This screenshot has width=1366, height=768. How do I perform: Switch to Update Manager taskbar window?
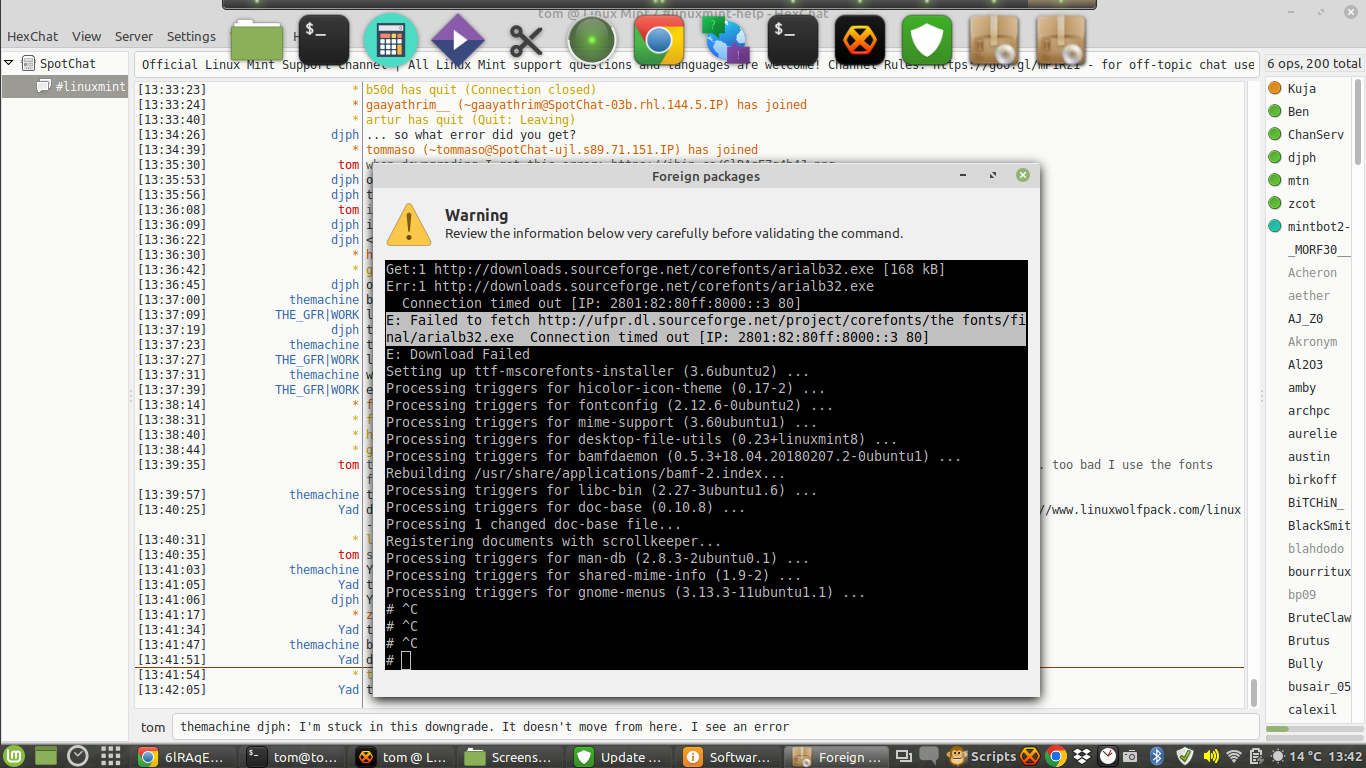tap(619, 756)
